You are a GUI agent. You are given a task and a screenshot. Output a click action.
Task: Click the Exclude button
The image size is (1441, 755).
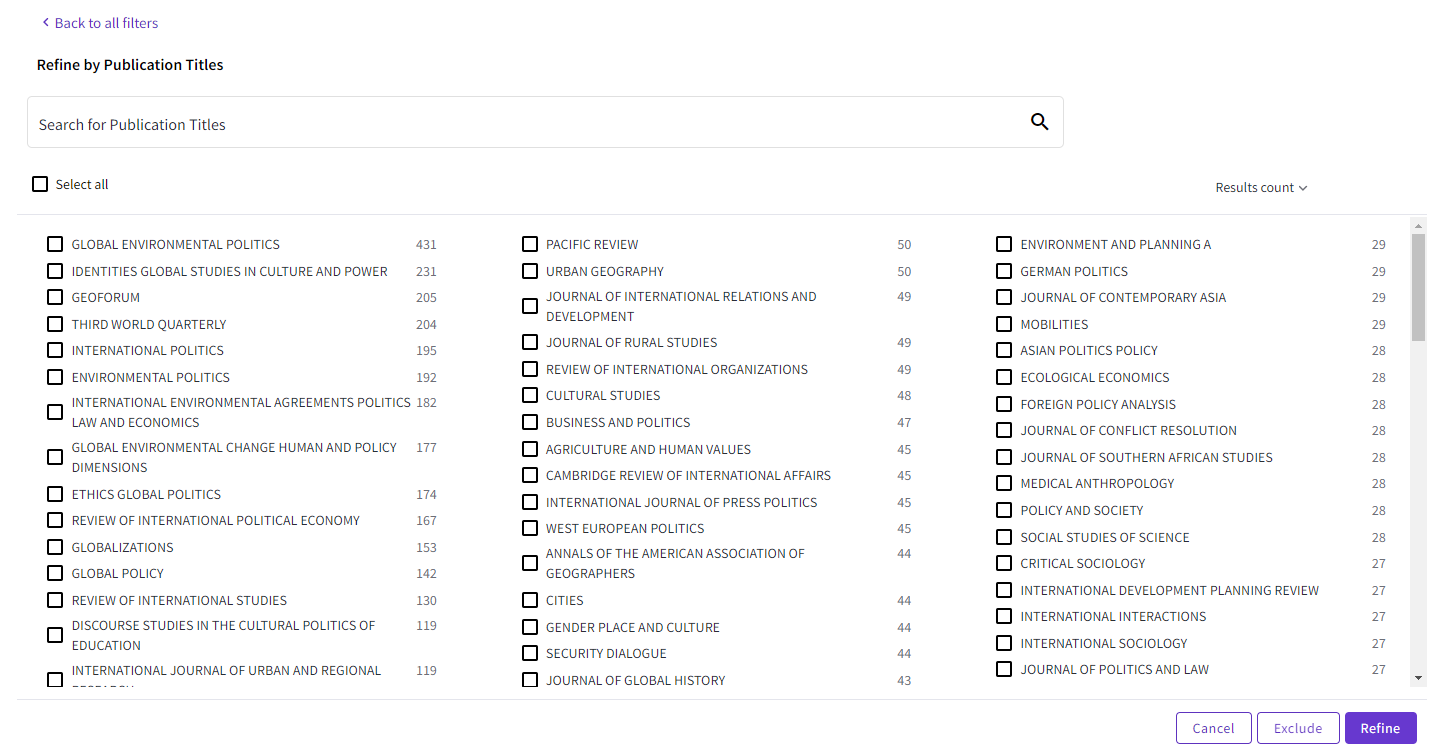point(1297,728)
